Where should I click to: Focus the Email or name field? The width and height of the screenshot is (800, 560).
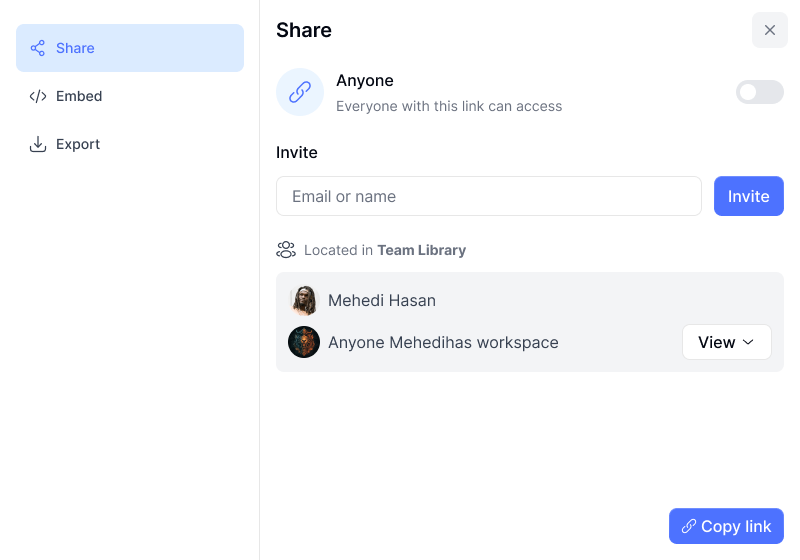(x=489, y=196)
